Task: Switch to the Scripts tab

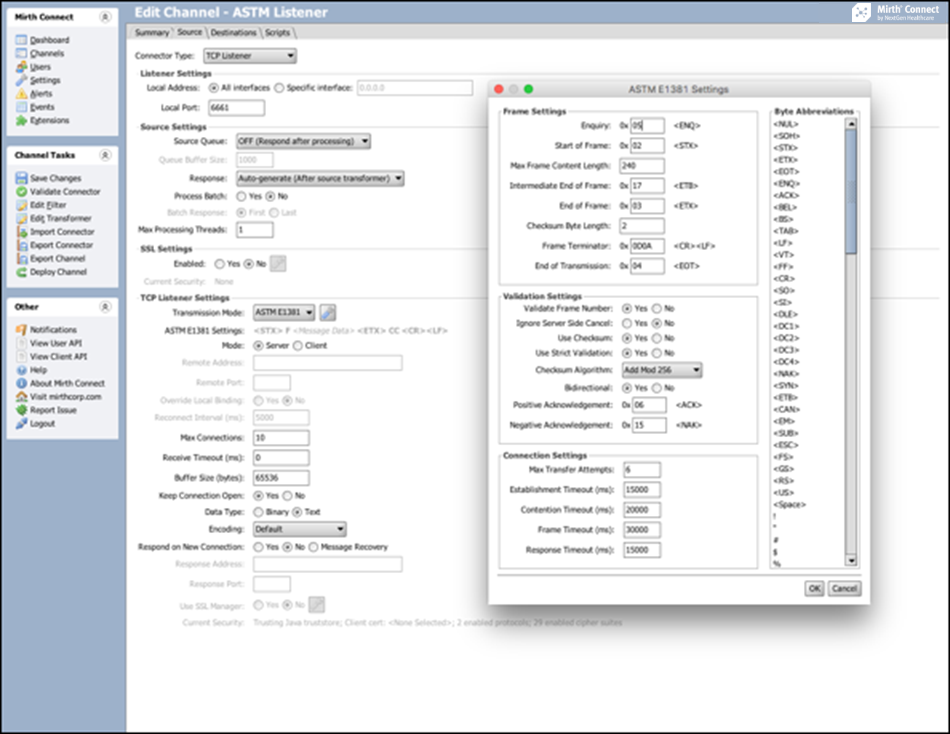Action: pos(277,33)
